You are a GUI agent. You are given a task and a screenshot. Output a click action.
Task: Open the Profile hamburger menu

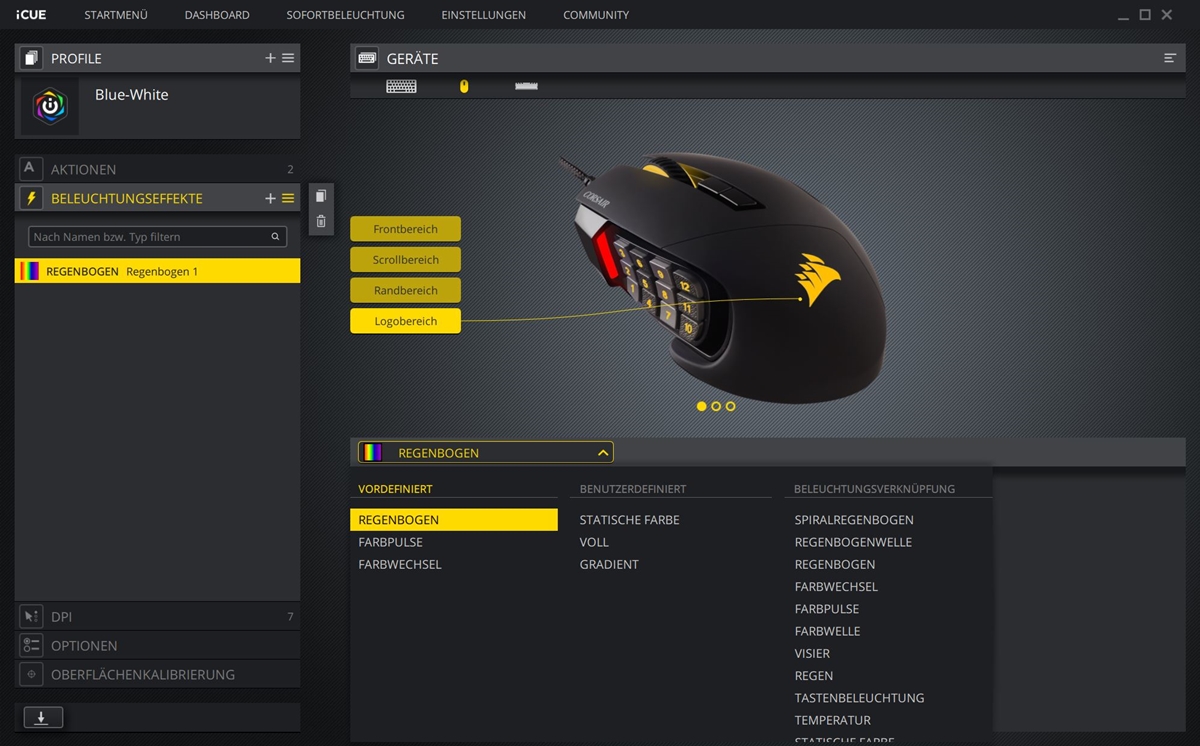[288, 58]
